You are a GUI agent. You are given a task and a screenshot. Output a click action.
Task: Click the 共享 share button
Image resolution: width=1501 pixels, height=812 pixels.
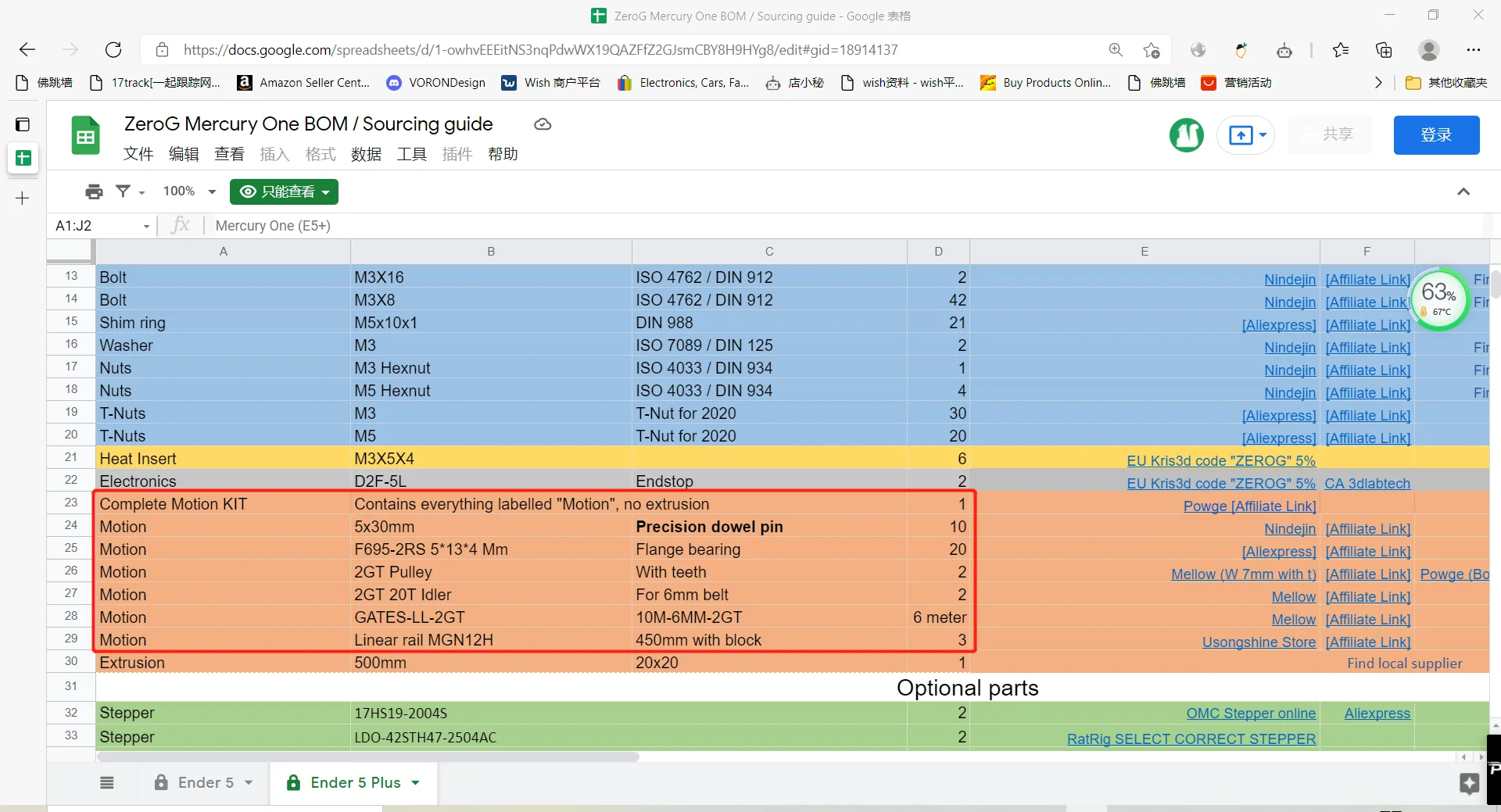[x=1328, y=135]
